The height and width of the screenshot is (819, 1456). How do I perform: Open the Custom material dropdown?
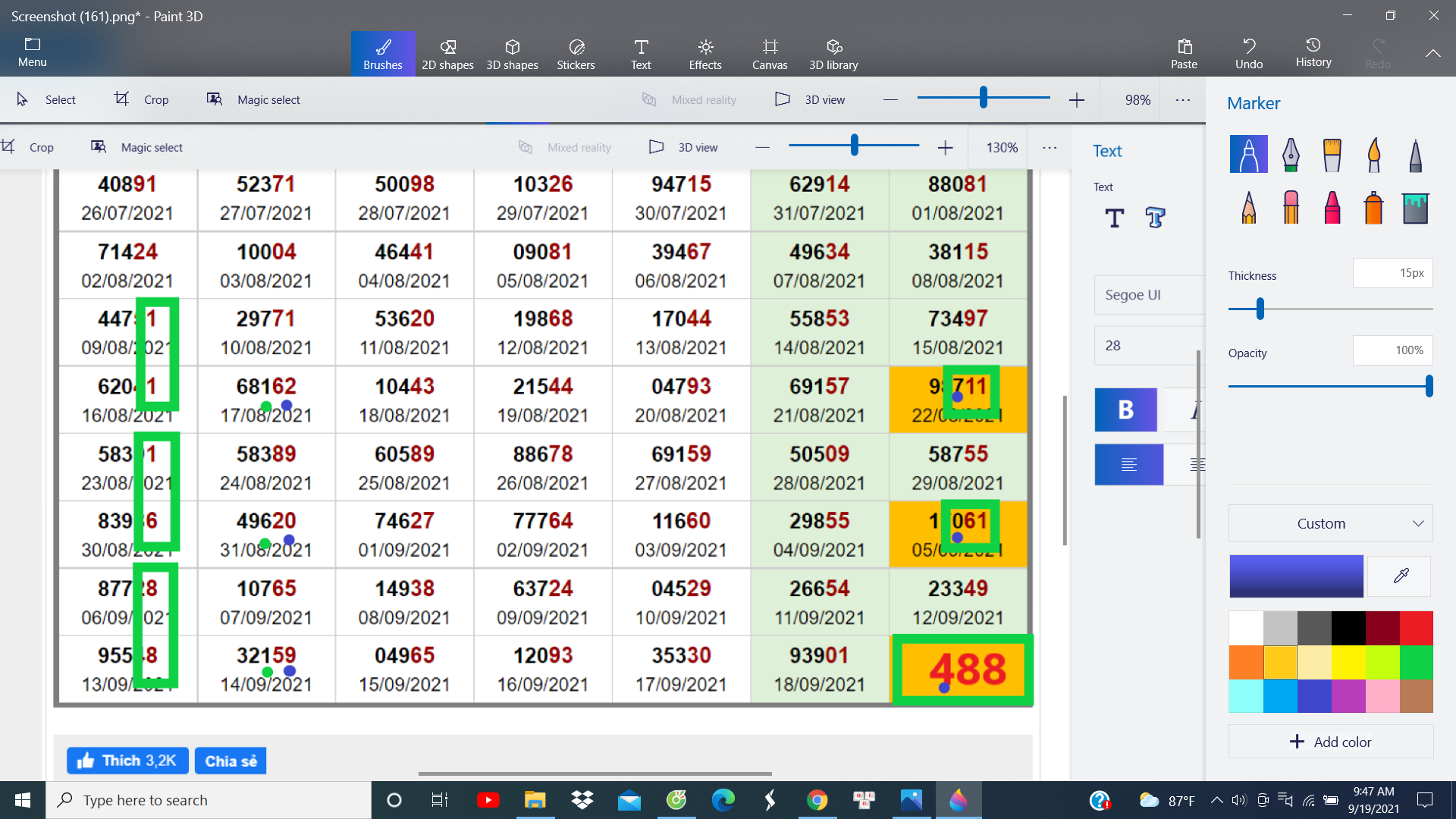point(1331,523)
